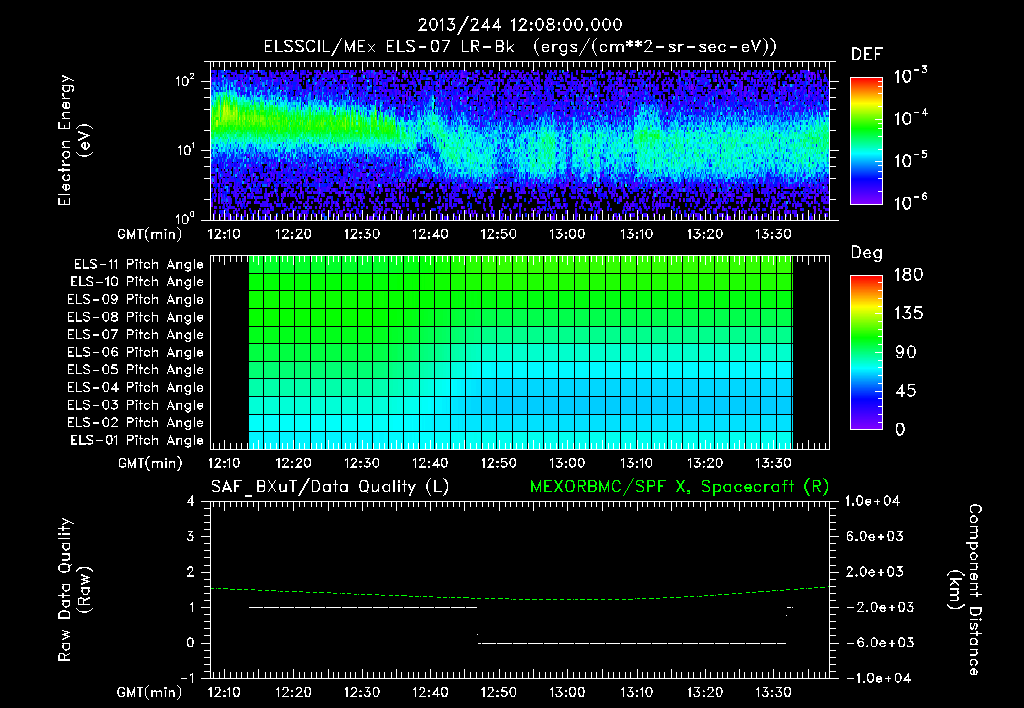Select the green MEXORBMC/SPF X, Spacecraft (R) title

pyautogui.click(x=679, y=487)
